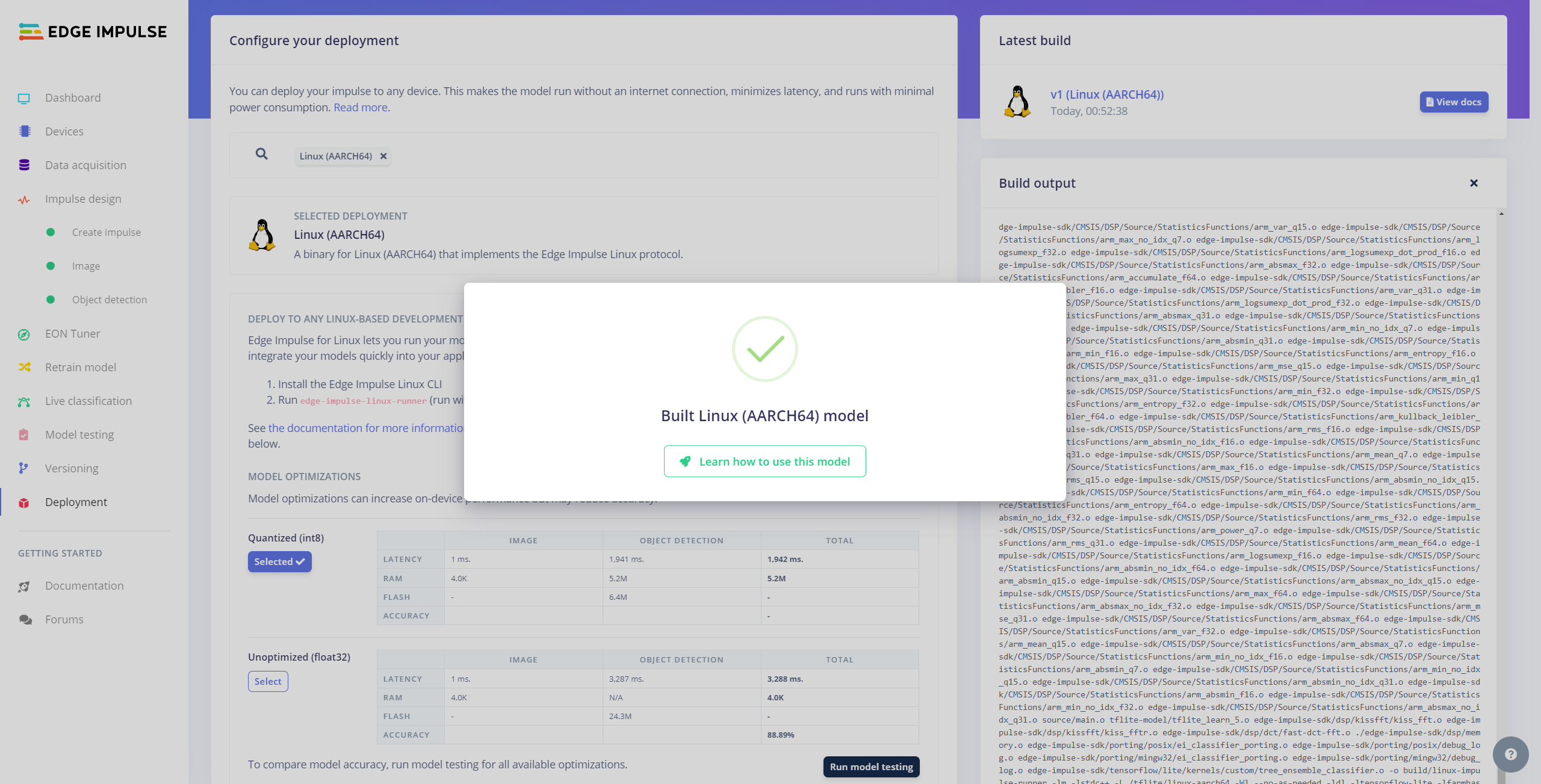1541x784 pixels.
Task: Click the View docs button
Action: click(x=1453, y=101)
